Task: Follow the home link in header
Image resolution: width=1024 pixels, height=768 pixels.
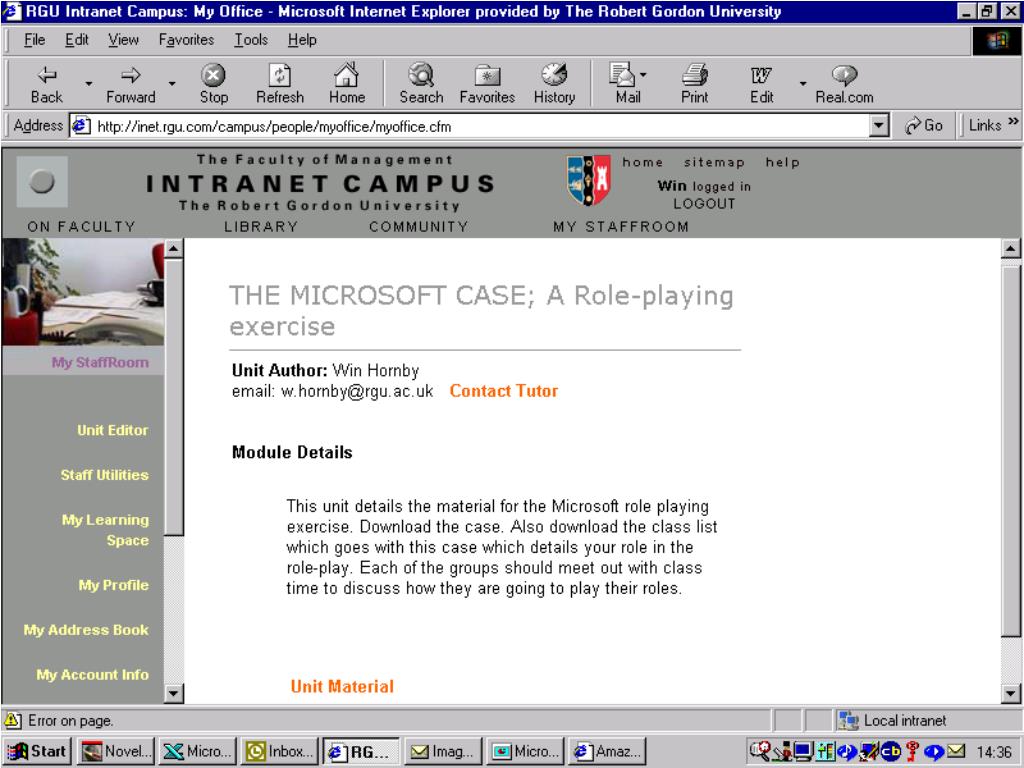Action: coord(643,163)
